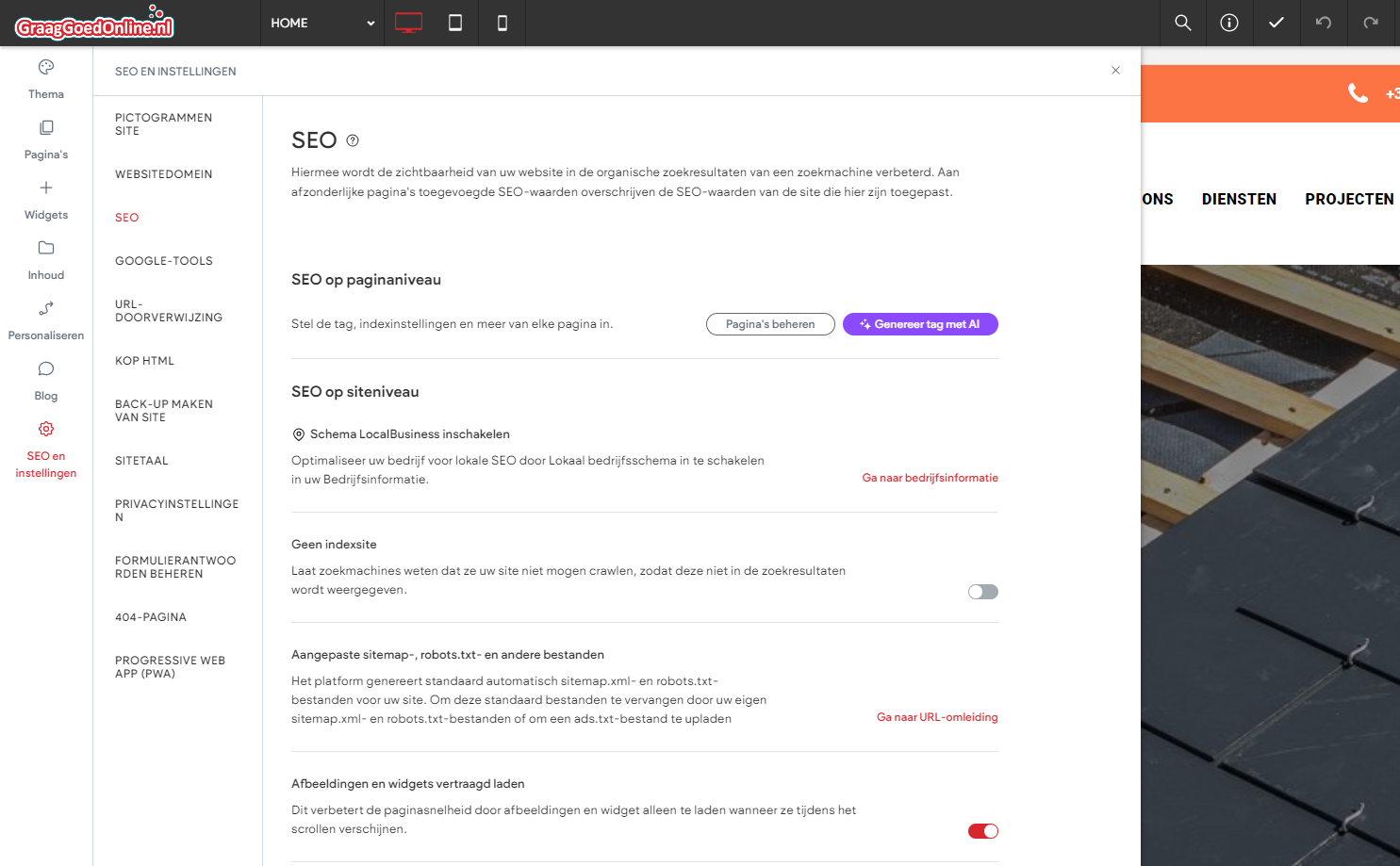The width and height of the screenshot is (1400, 866).
Task: Select Privacyinstellingen menu item
Action: pos(177,511)
